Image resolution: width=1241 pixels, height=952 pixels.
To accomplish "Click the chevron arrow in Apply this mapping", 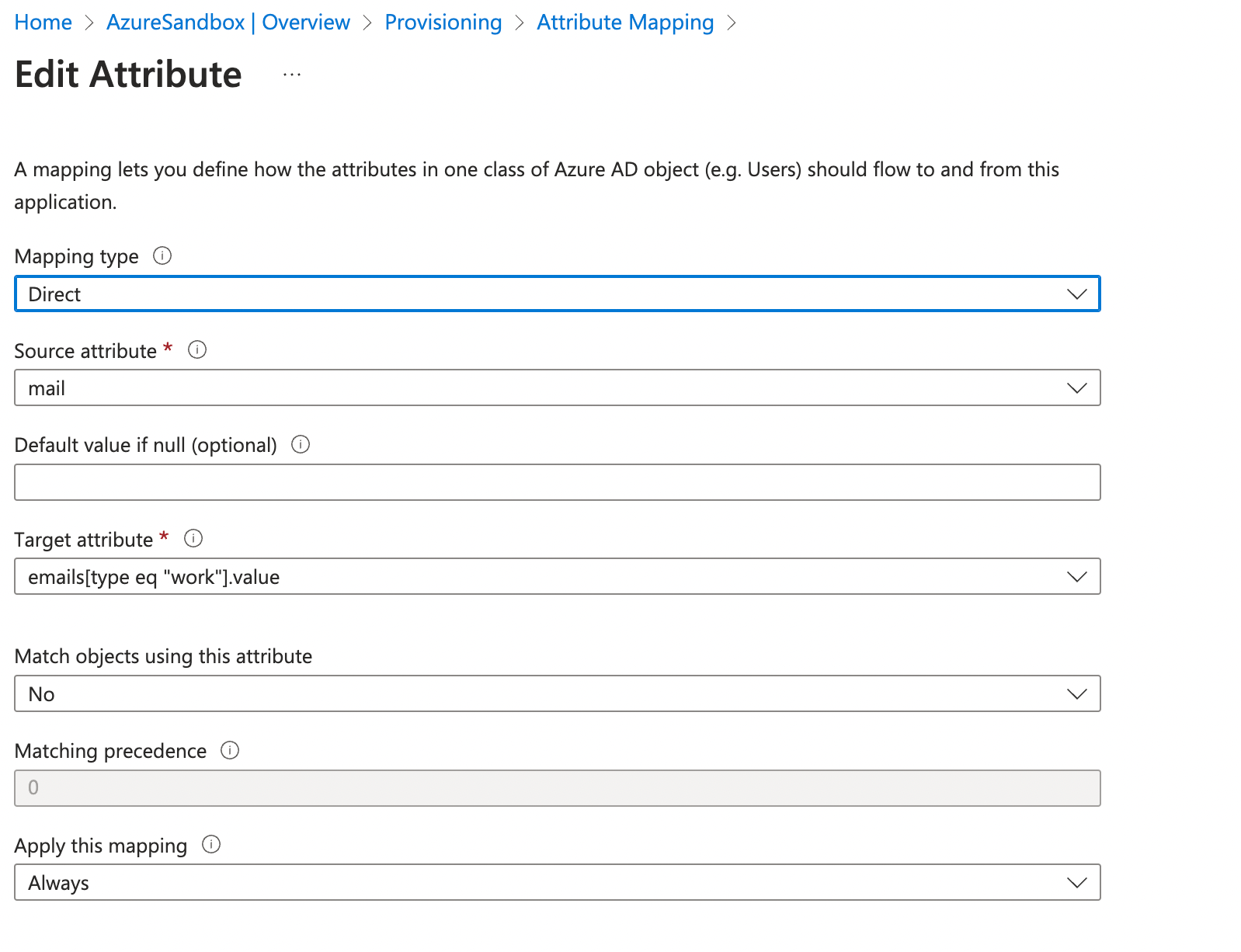I will pyautogui.click(x=1076, y=883).
